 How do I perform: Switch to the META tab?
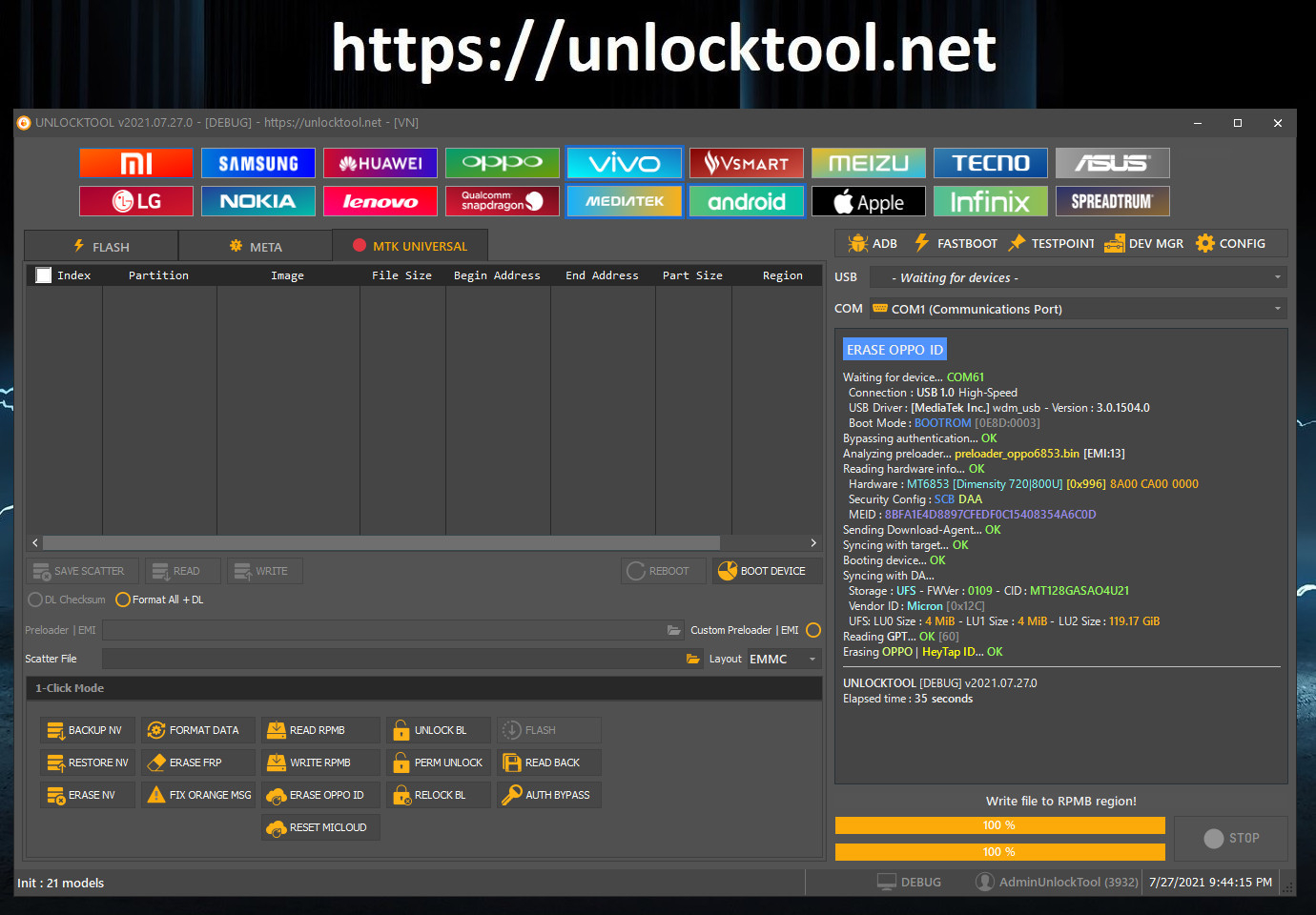pyautogui.click(x=256, y=246)
